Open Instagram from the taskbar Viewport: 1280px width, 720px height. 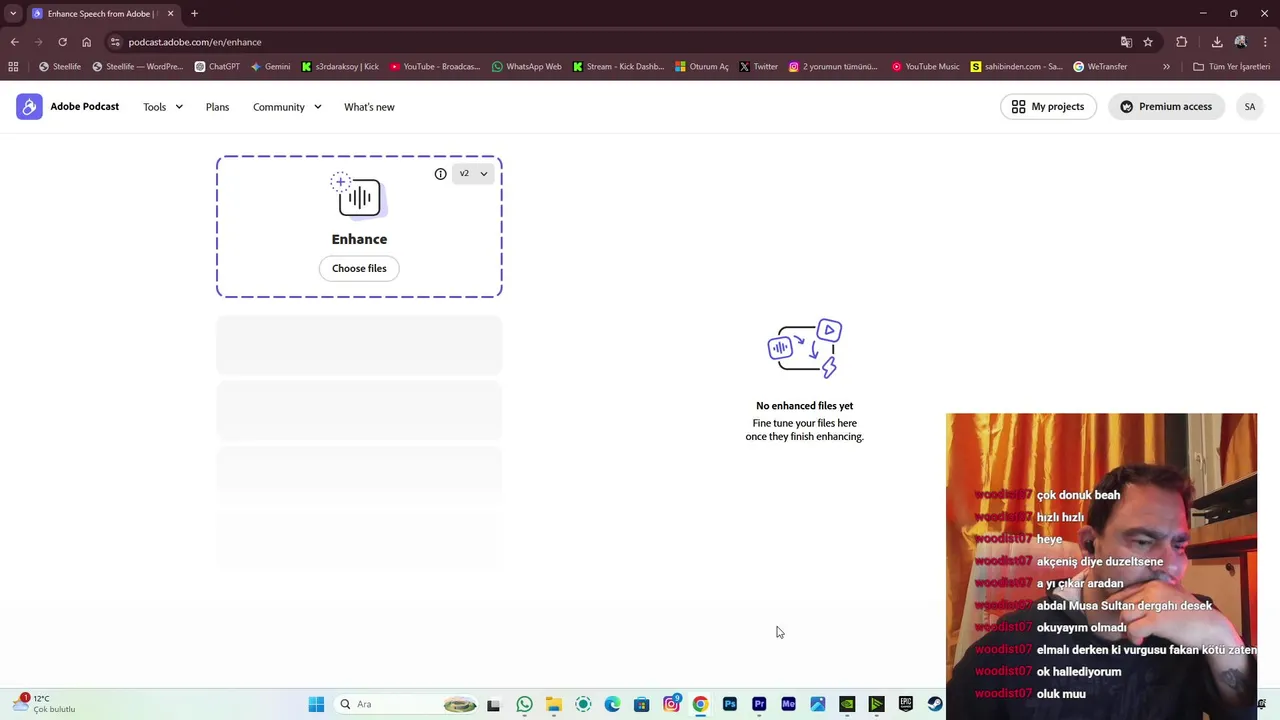pos(671,704)
